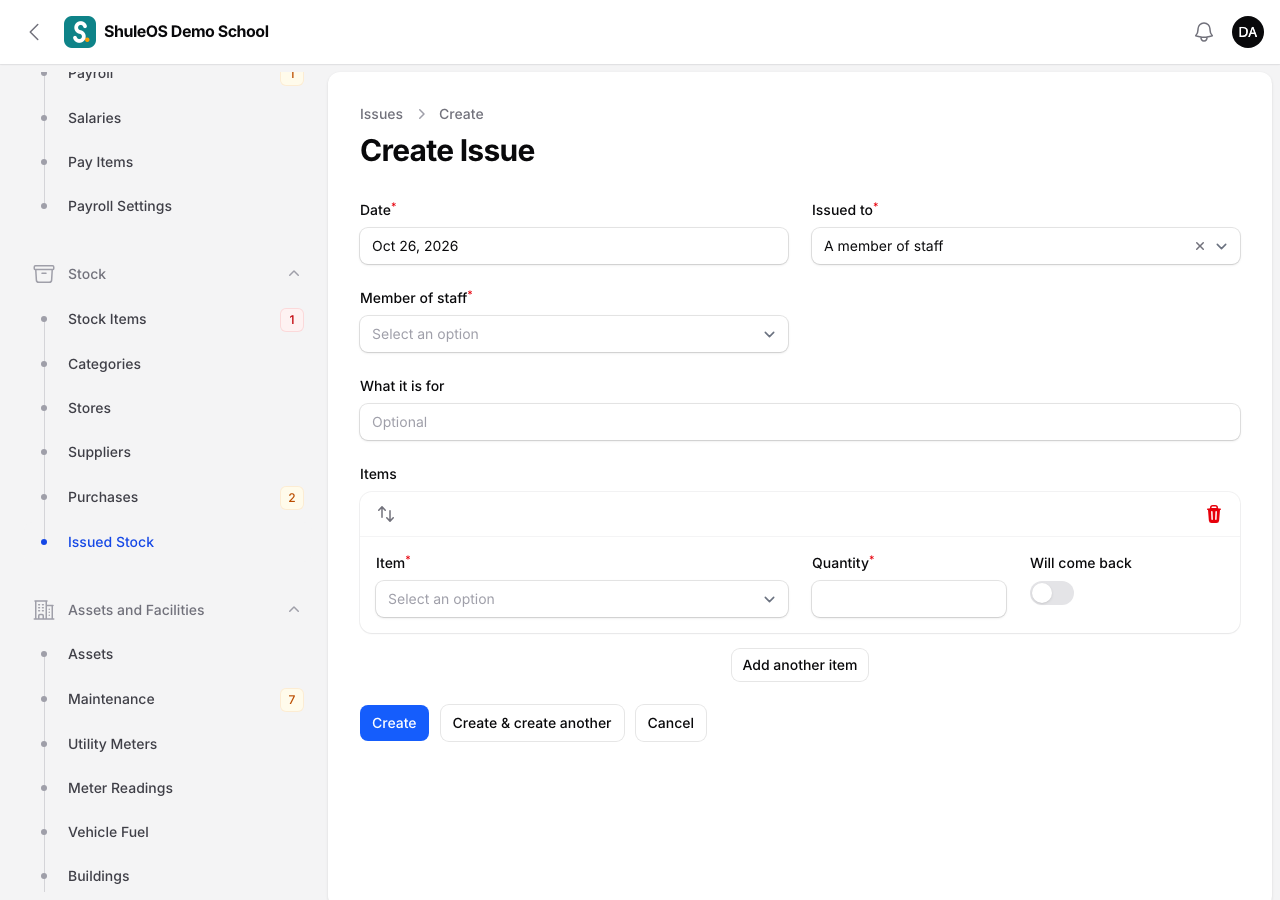Viewport: 1280px width, 900px height.
Task: Open Assets page
Action: [90, 654]
